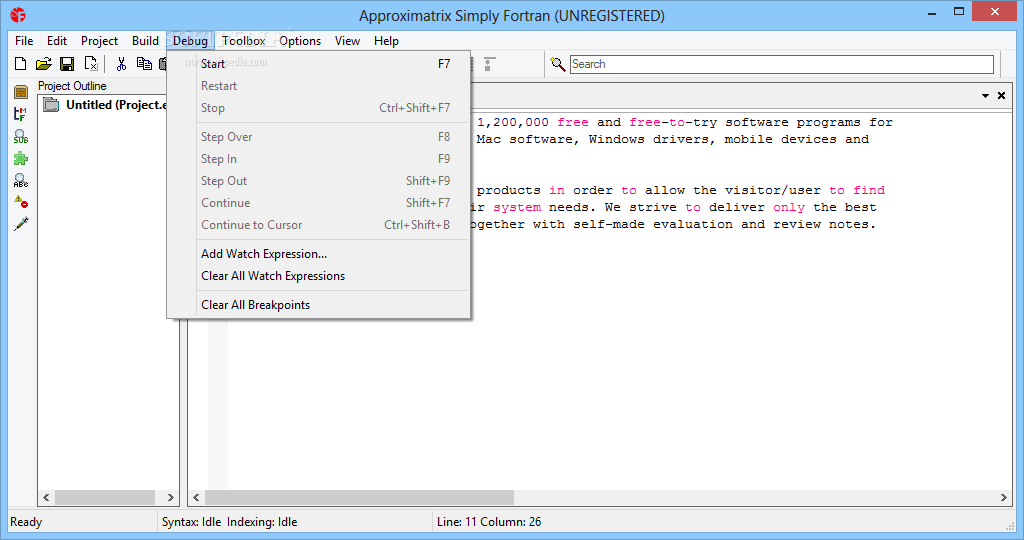
Task: Cut selection with the scissors icon
Action: pyautogui.click(x=121, y=64)
